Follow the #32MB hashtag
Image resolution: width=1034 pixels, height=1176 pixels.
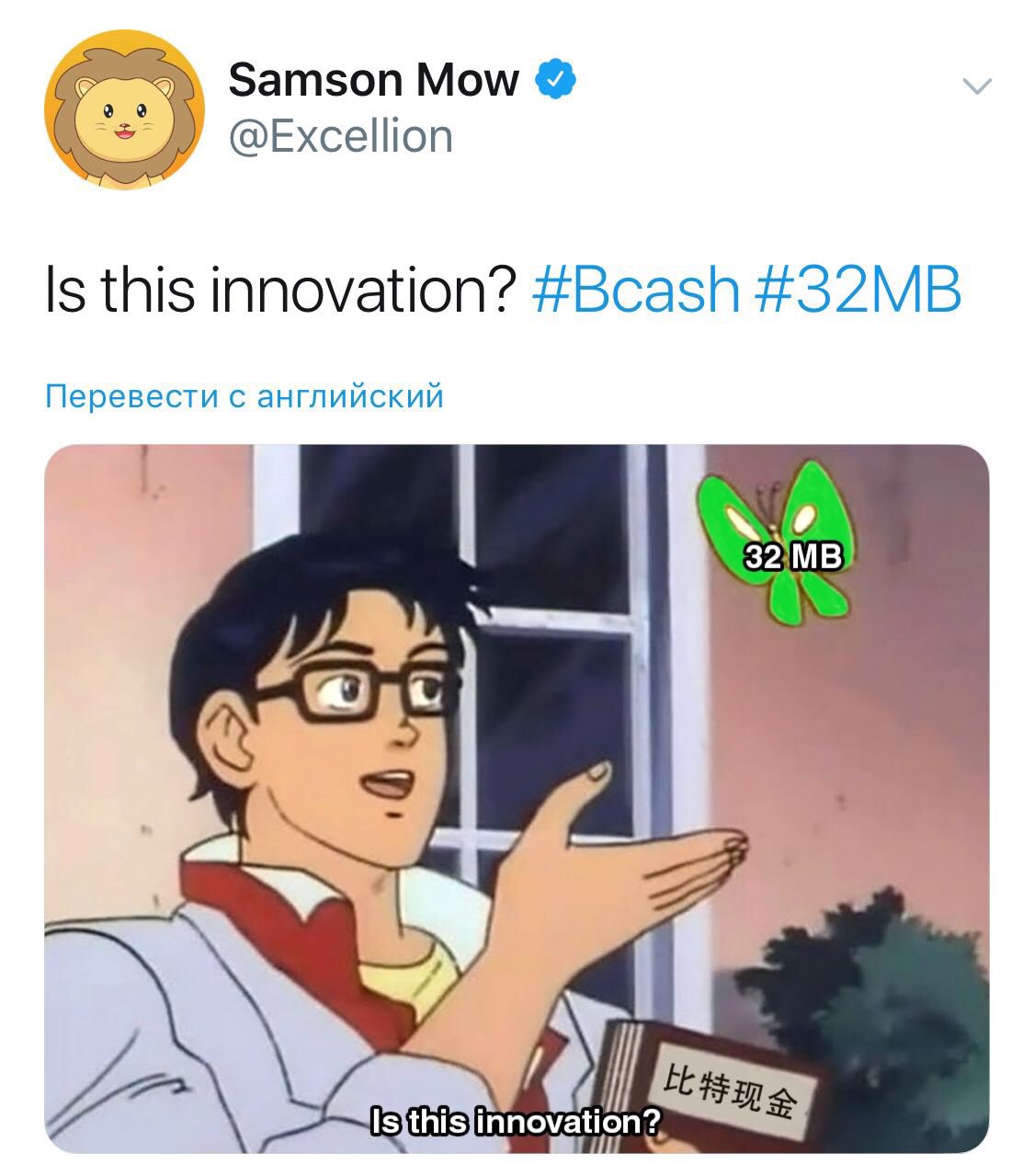[858, 289]
